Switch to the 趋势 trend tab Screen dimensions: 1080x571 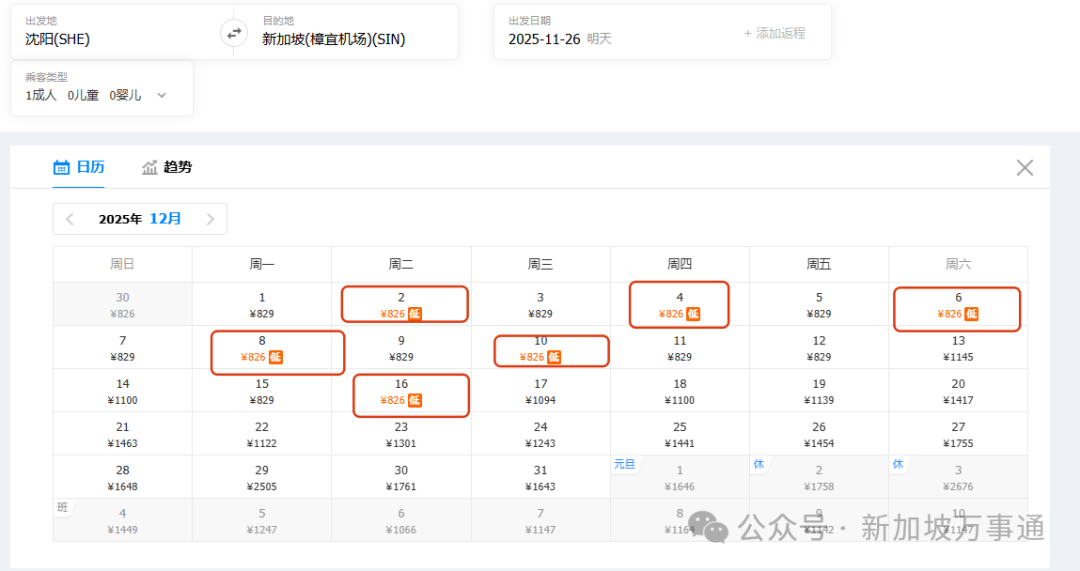[167, 167]
